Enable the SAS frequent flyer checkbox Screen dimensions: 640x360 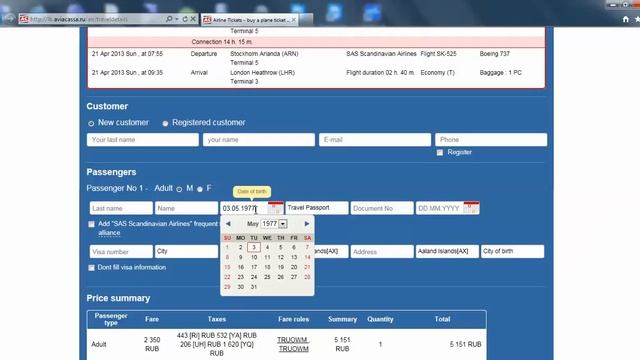pos(91,224)
